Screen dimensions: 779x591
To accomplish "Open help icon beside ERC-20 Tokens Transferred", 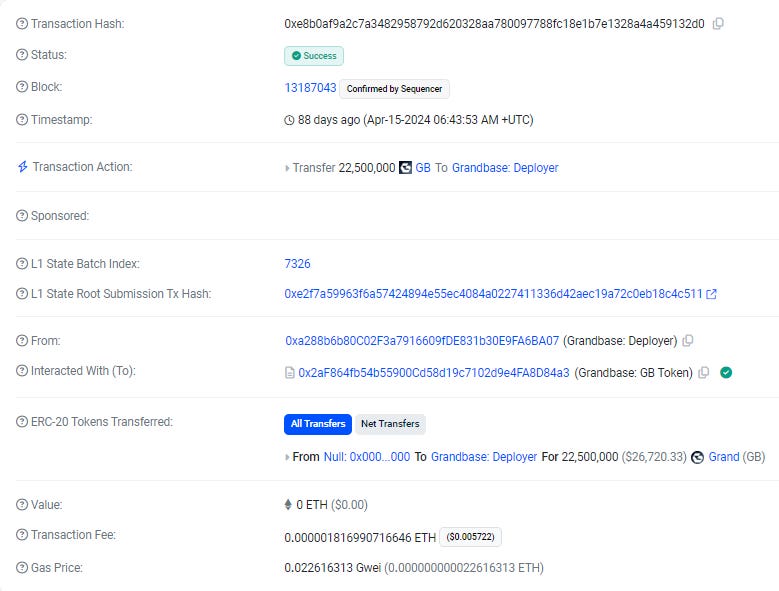I will [x=22, y=422].
